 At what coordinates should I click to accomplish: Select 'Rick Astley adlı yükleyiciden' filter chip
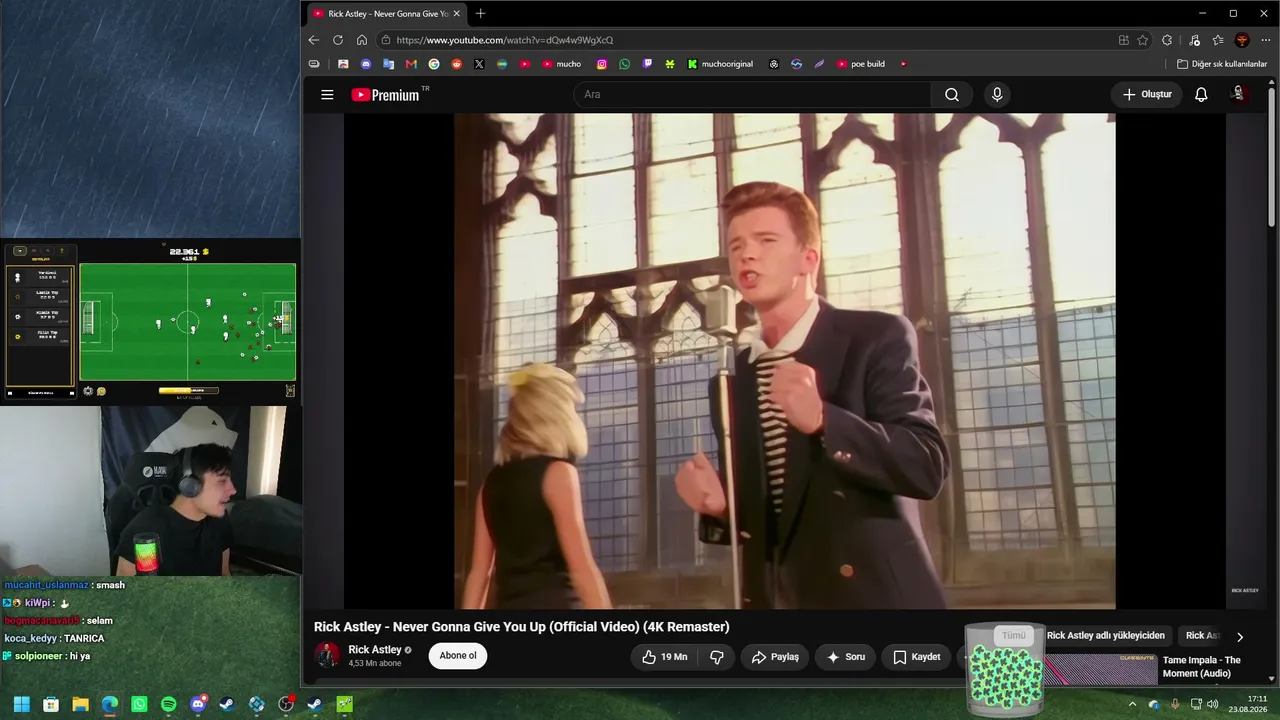pyautogui.click(x=1106, y=636)
